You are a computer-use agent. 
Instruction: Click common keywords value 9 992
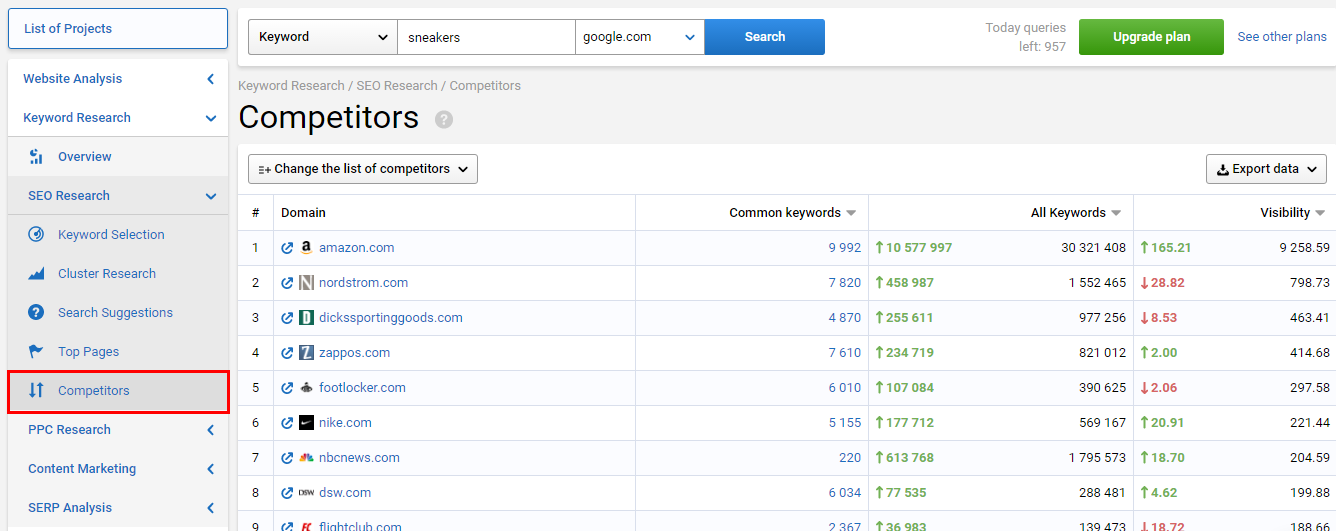point(844,248)
